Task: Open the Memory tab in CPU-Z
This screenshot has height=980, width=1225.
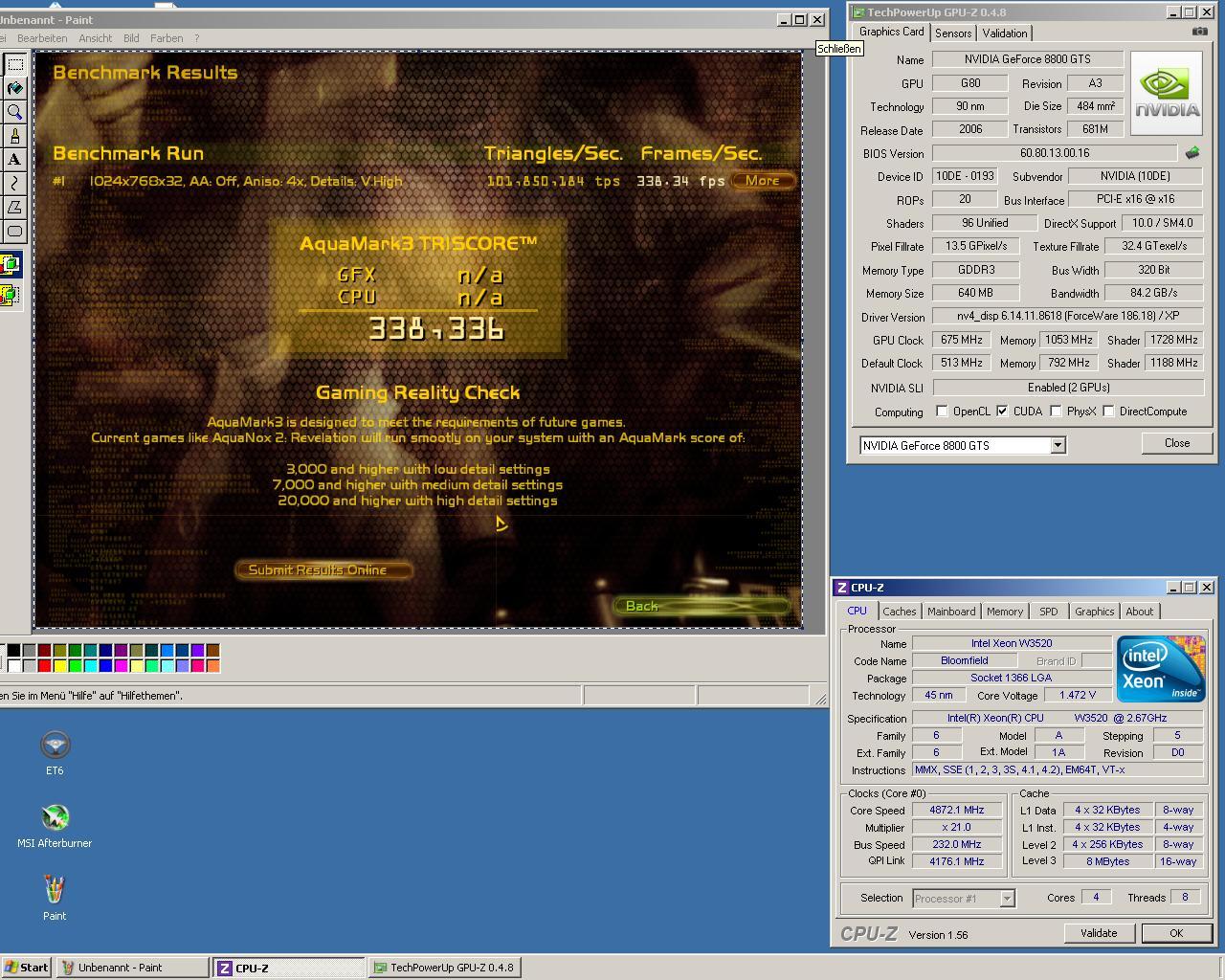Action: [x=1005, y=612]
